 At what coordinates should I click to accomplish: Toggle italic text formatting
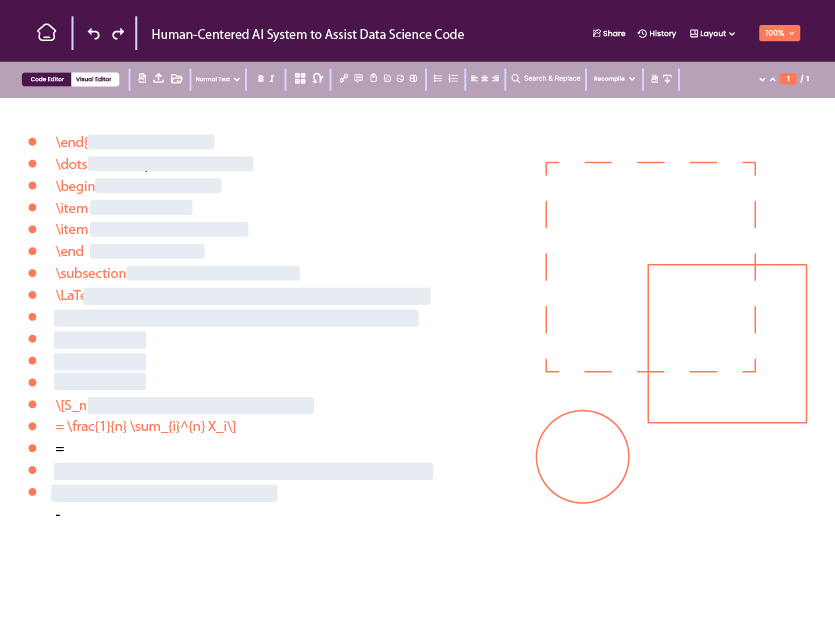coord(272,78)
